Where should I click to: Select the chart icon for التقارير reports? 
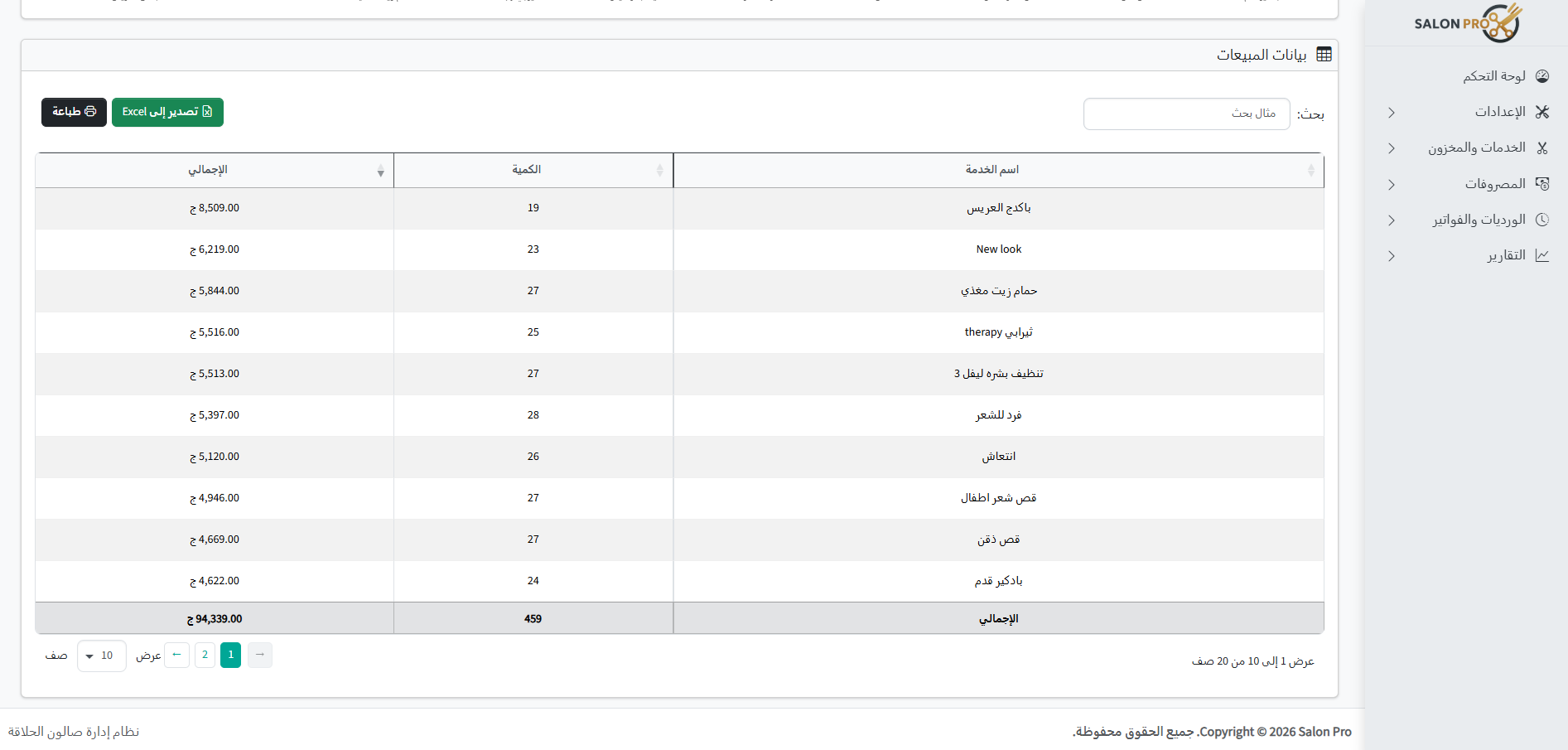tap(1542, 255)
